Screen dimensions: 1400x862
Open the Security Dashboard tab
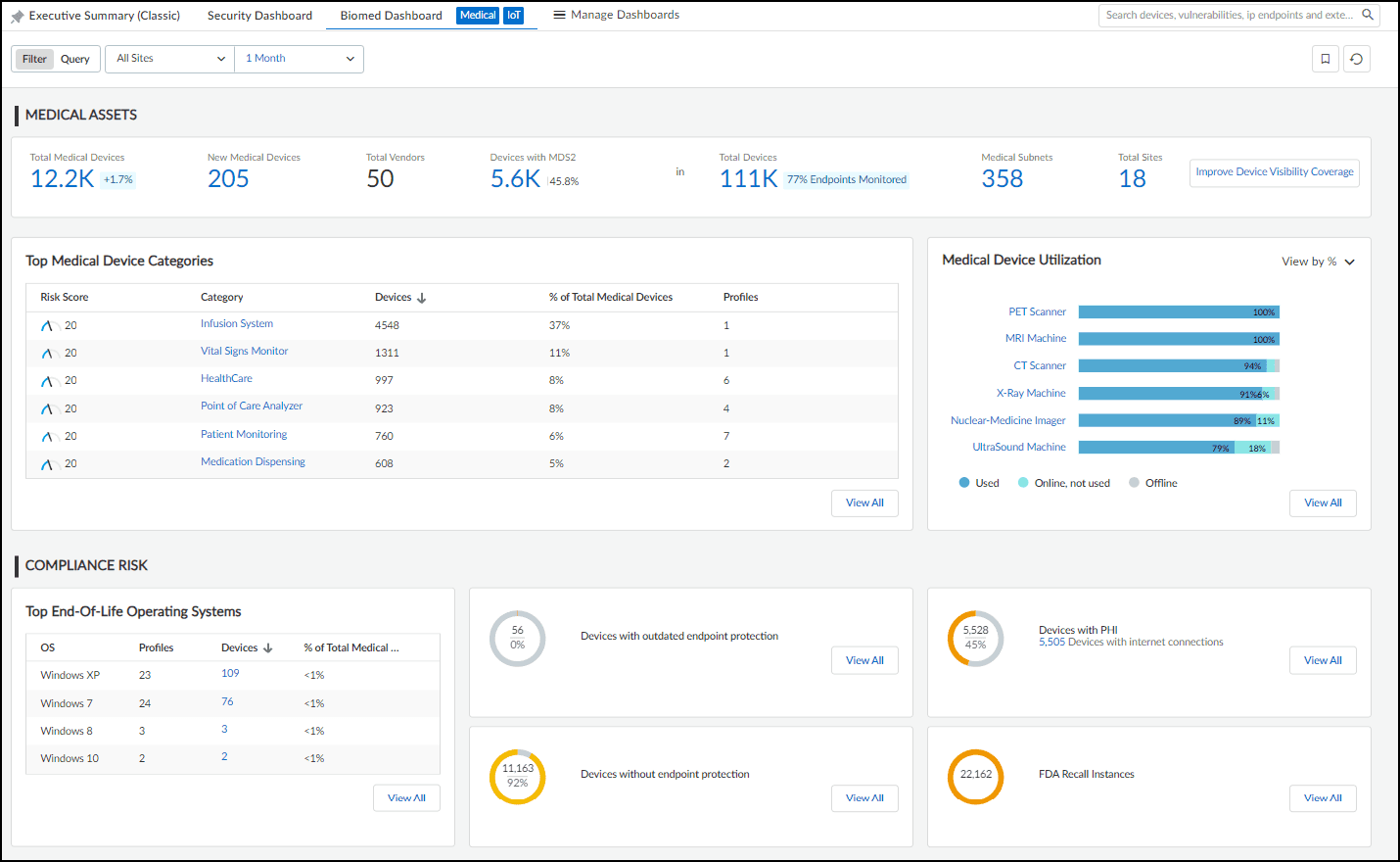coord(259,16)
